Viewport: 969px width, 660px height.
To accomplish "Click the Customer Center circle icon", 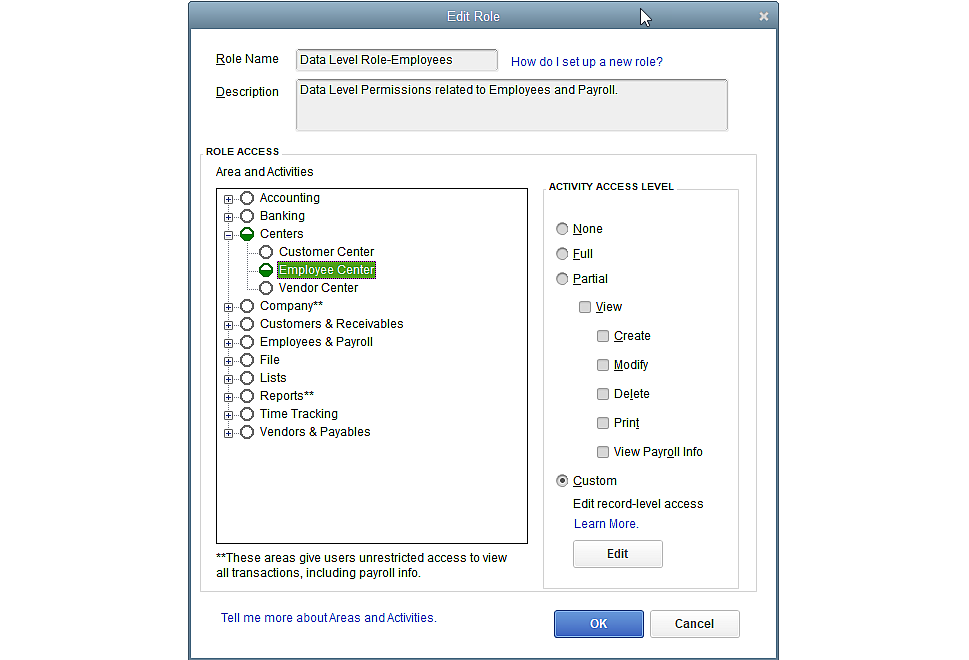I will pos(266,252).
